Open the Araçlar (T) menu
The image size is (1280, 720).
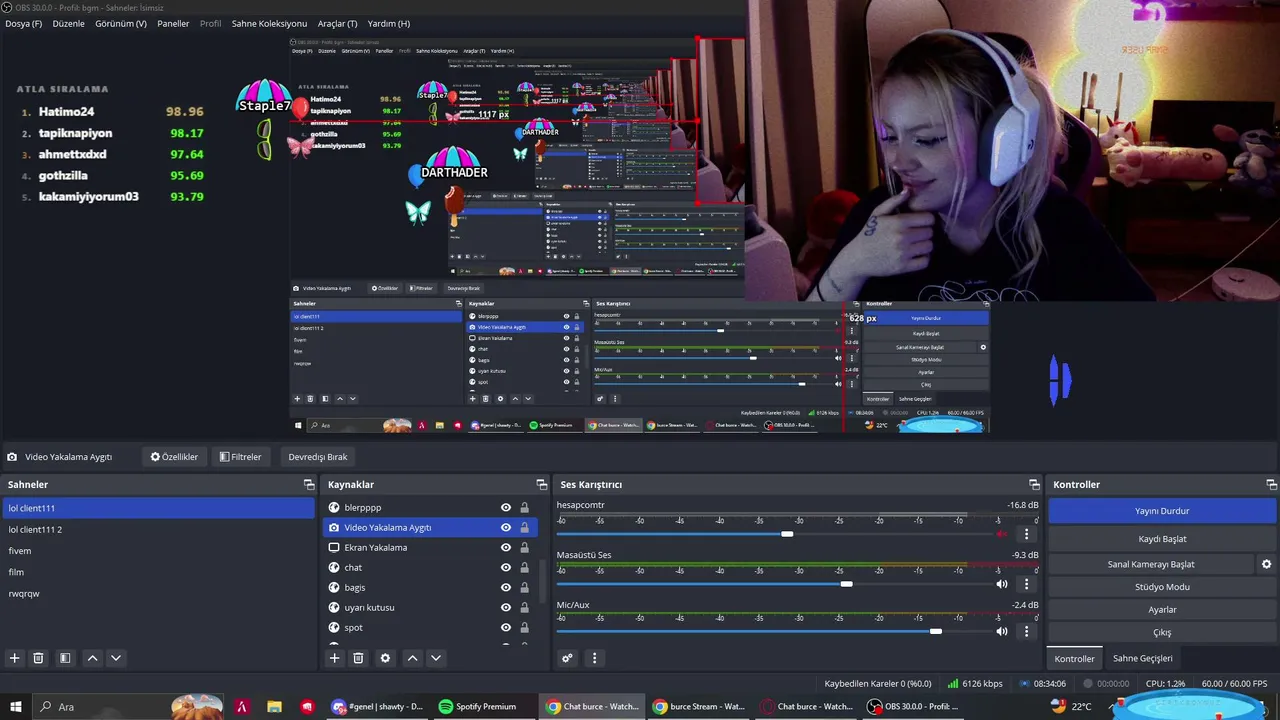pyautogui.click(x=337, y=23)
